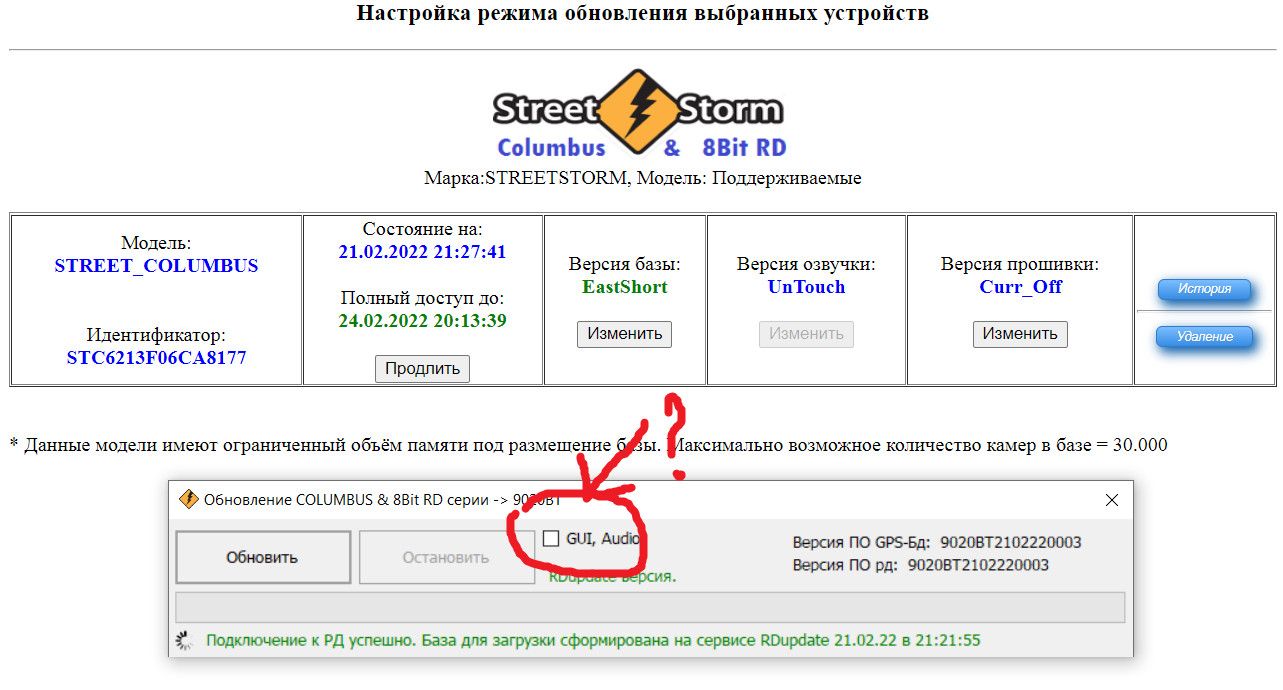
Task: Click Изменить under Версия прошивки
Action: tap(1020, 334)
